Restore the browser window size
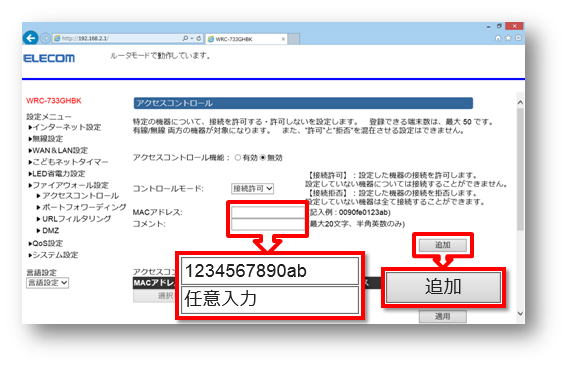This screenshot has height=366, width=567. point(499,26)
